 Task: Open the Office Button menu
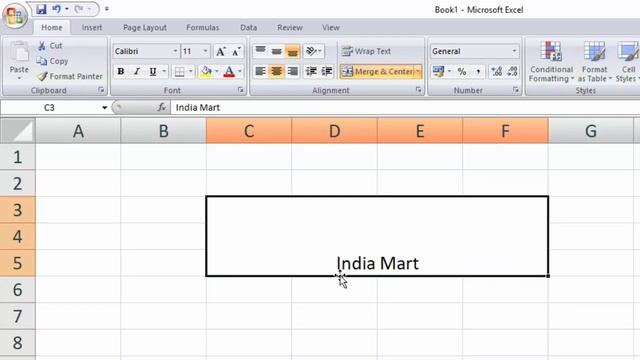[15, 16]
